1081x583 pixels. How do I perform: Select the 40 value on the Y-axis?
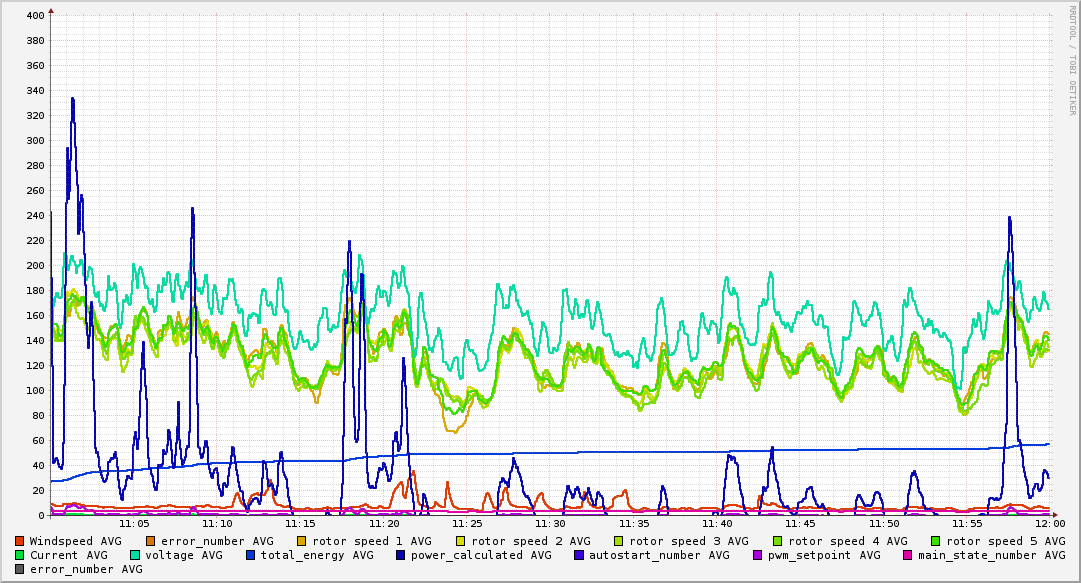click(38, 466)
